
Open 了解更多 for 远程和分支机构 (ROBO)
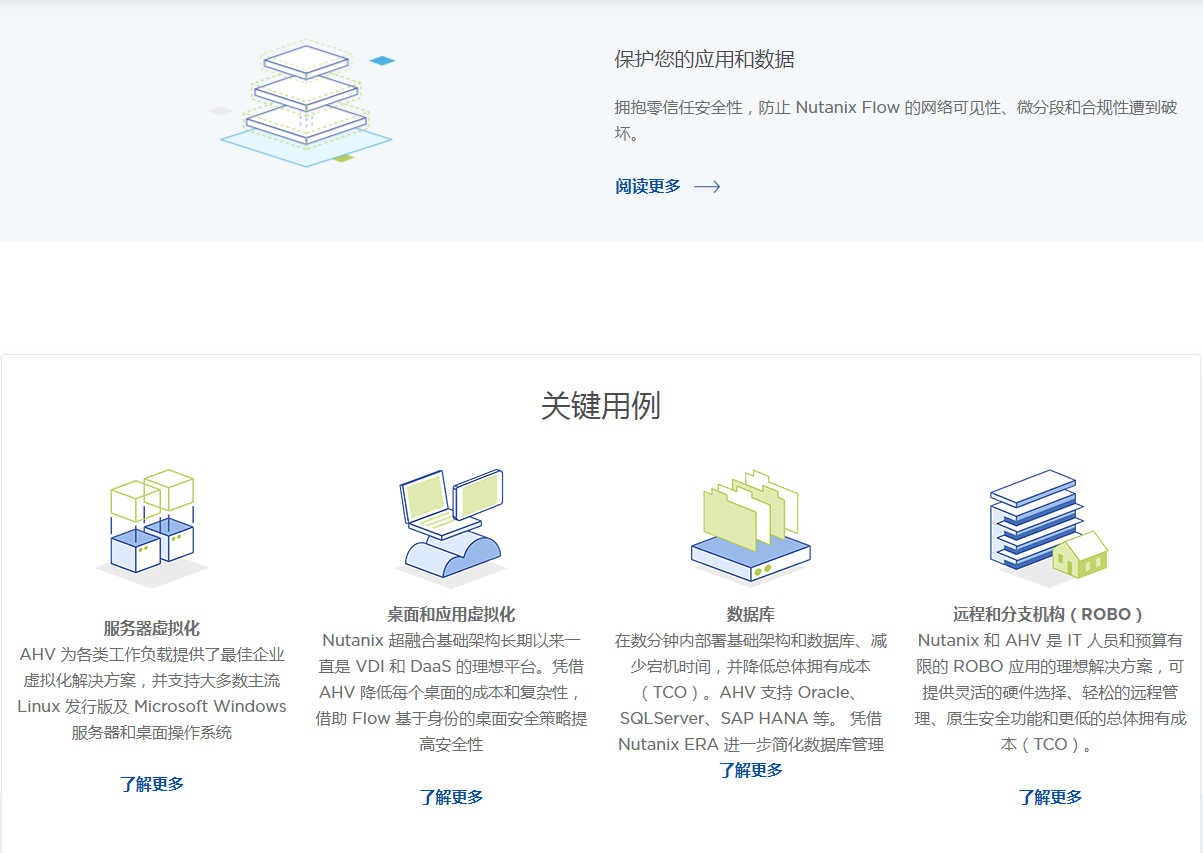[x=1050, y=797]
